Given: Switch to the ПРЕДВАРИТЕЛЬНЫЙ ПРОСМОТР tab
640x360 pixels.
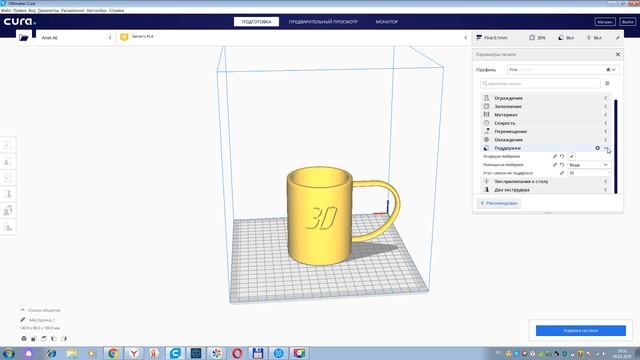Looking at the screenshot, I should (323, 22).
